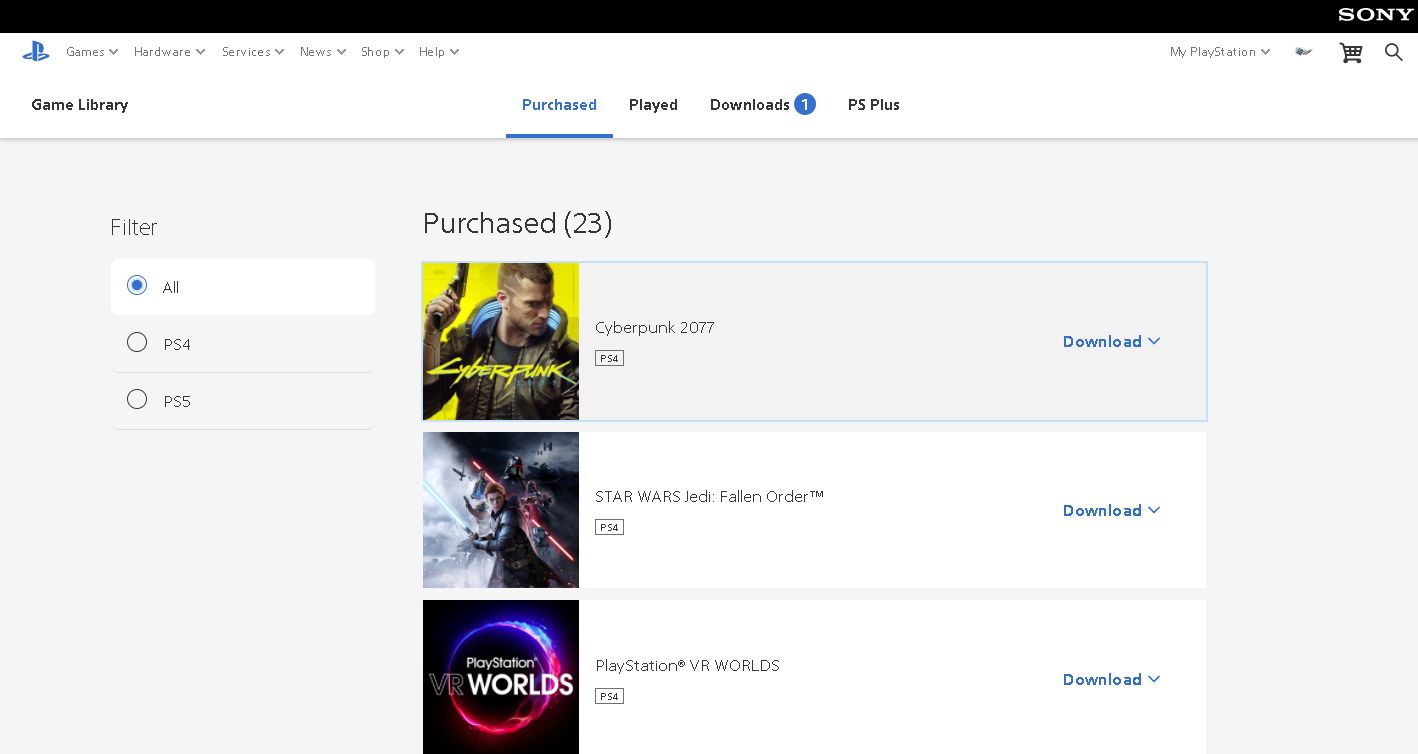Viewport: 1418px width, 754px height.
Task: Expand Download options for Cyberpunk 2077
Action: [x=1111, y=342]
